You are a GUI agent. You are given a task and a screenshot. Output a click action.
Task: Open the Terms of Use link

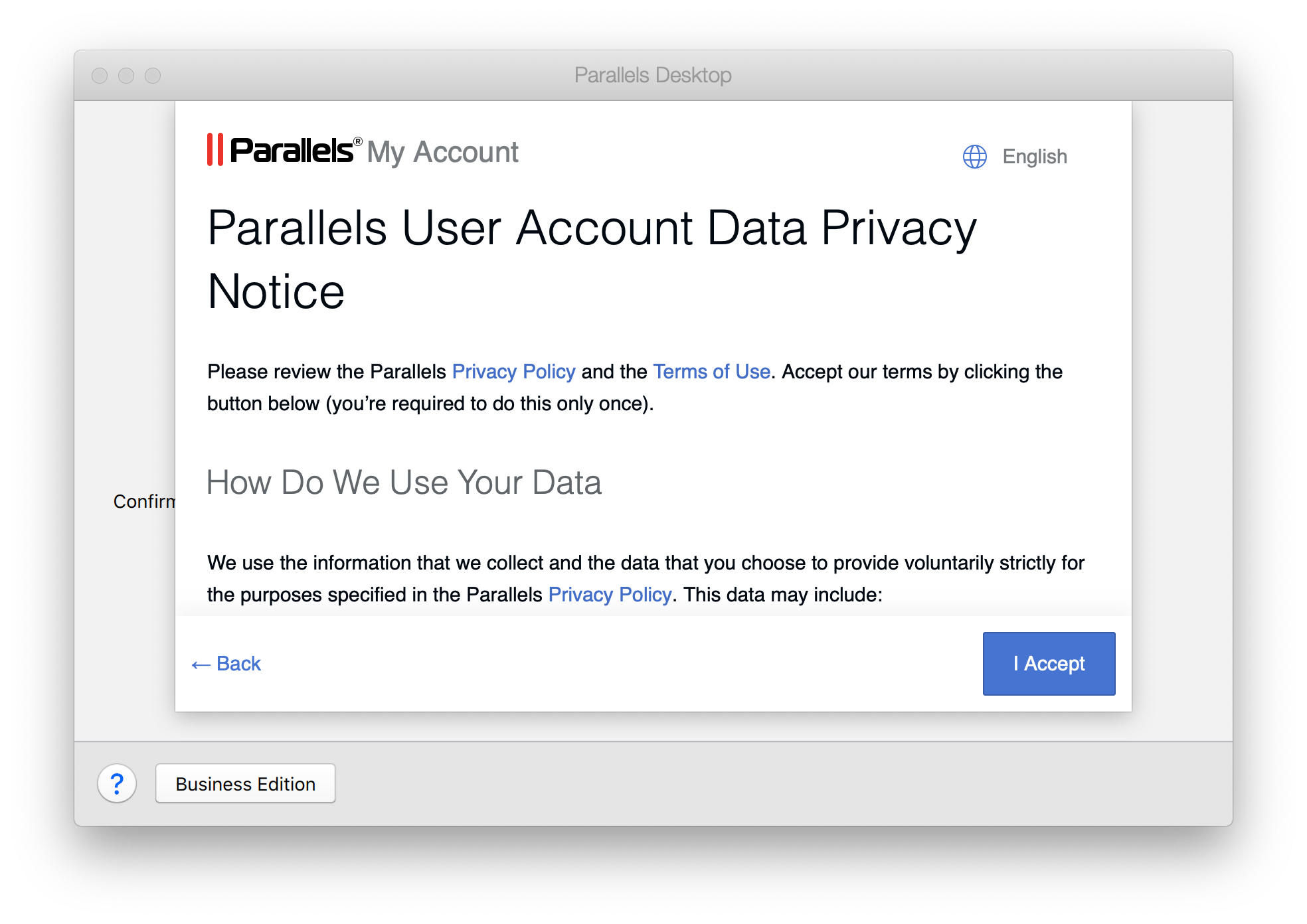[711, 372]
